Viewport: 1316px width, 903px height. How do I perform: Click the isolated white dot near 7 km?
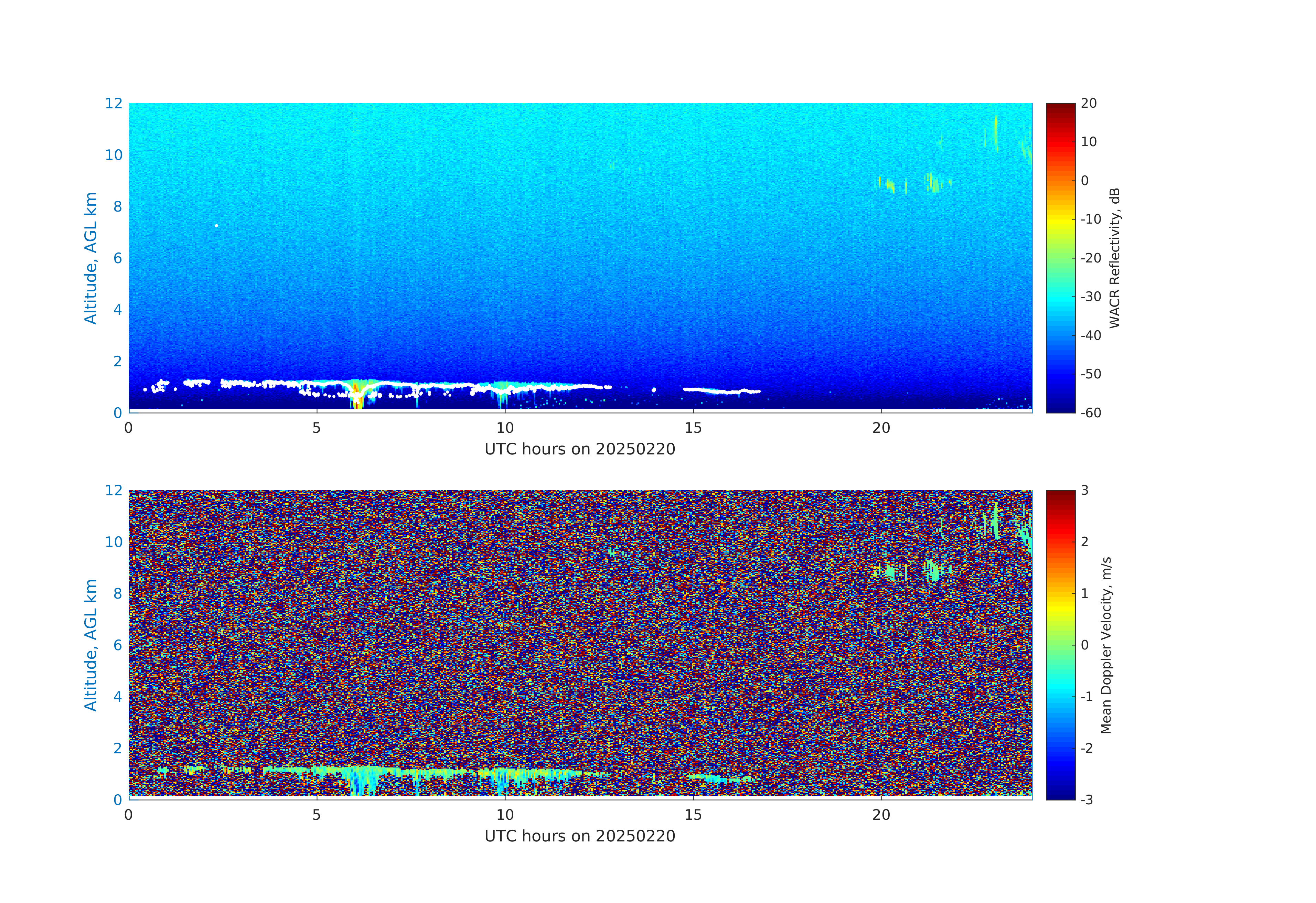click(x=216, y=225)
